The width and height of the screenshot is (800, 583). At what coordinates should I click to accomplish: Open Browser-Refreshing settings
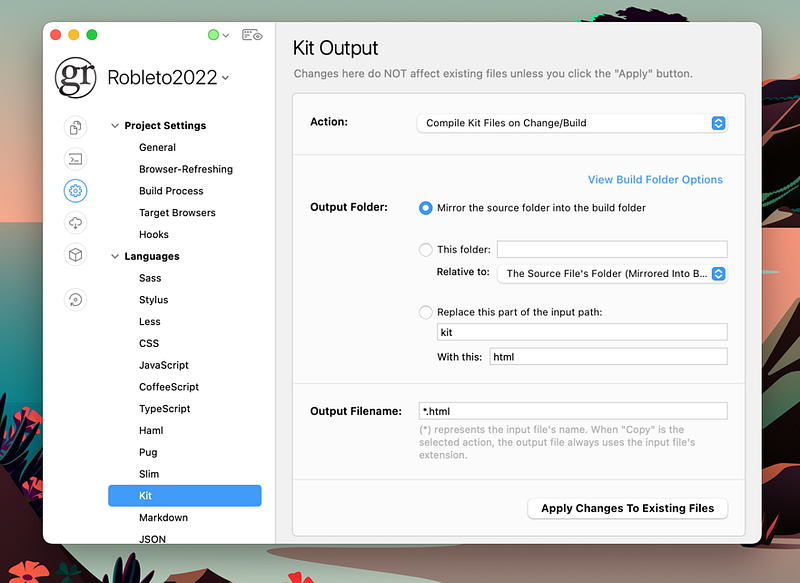pyautogui.click(x=186, y=169)
